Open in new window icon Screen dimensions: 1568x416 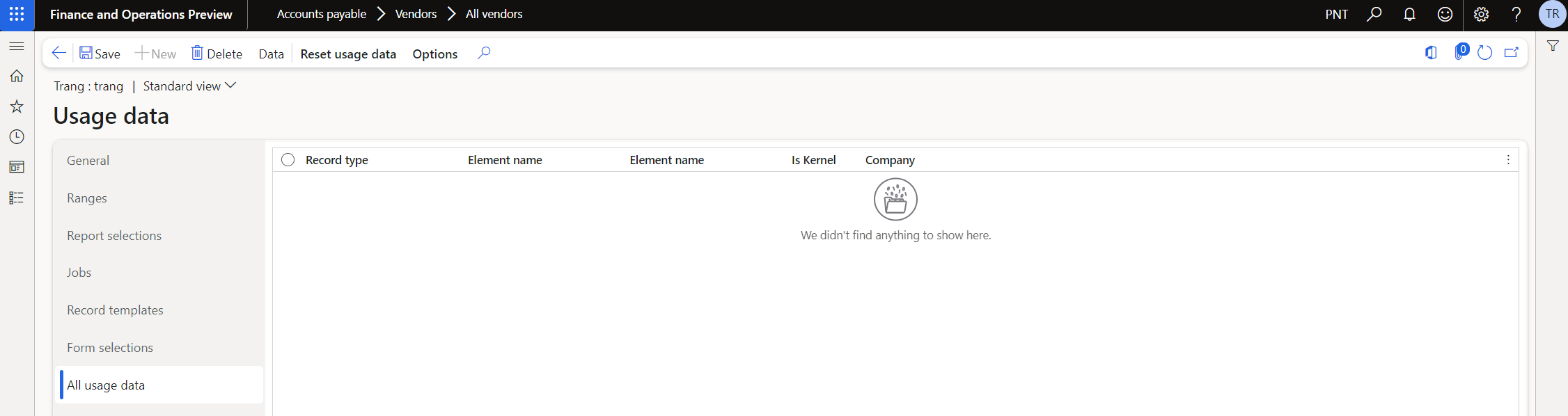1512,53
